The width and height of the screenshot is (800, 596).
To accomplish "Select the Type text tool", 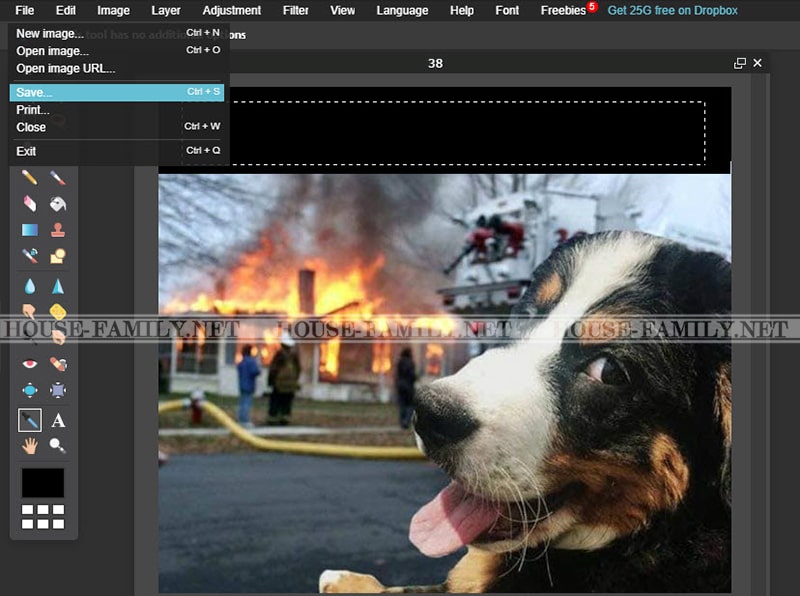I will click(x=58, y=420).
